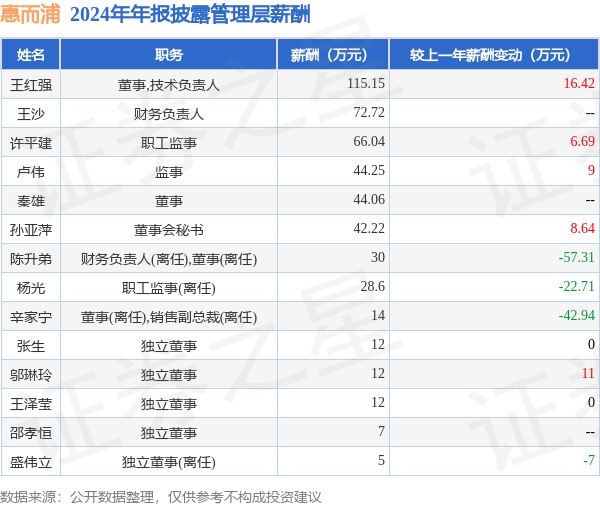600x506 pixels.
Task: Select the name 卢伟
Action: pos(31,172)
